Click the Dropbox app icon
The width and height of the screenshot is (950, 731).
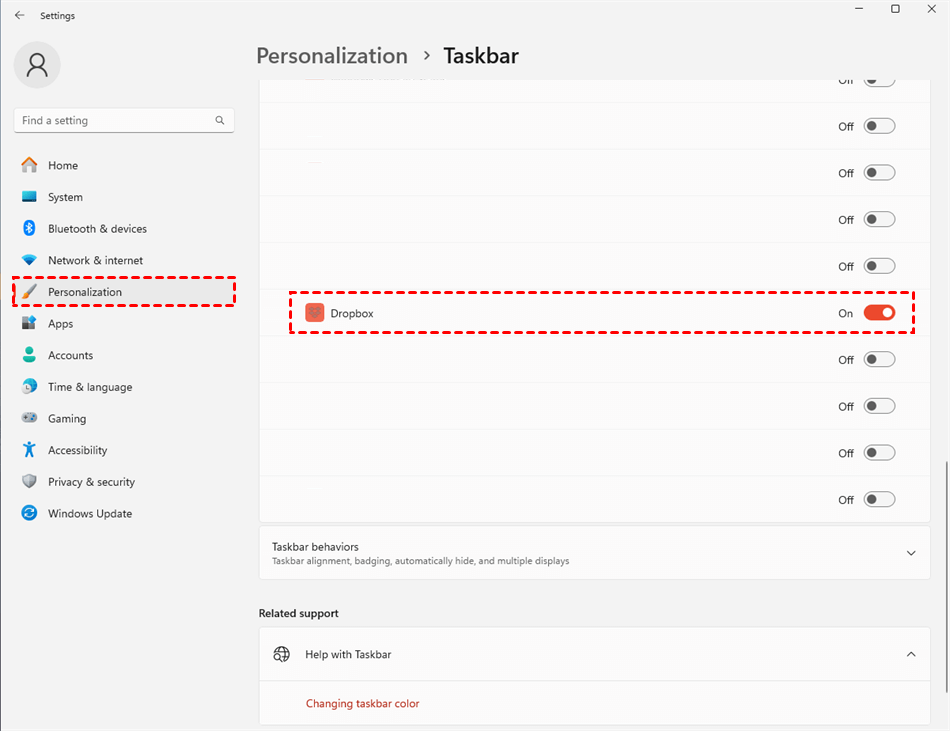[x=315, y=313]
